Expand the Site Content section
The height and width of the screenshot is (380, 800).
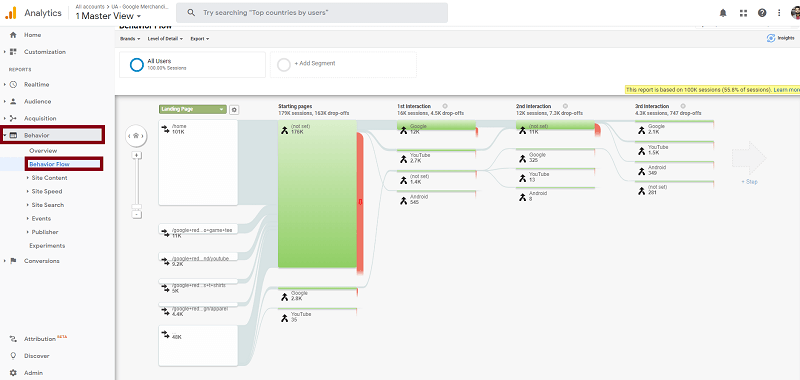pos(48,178)
